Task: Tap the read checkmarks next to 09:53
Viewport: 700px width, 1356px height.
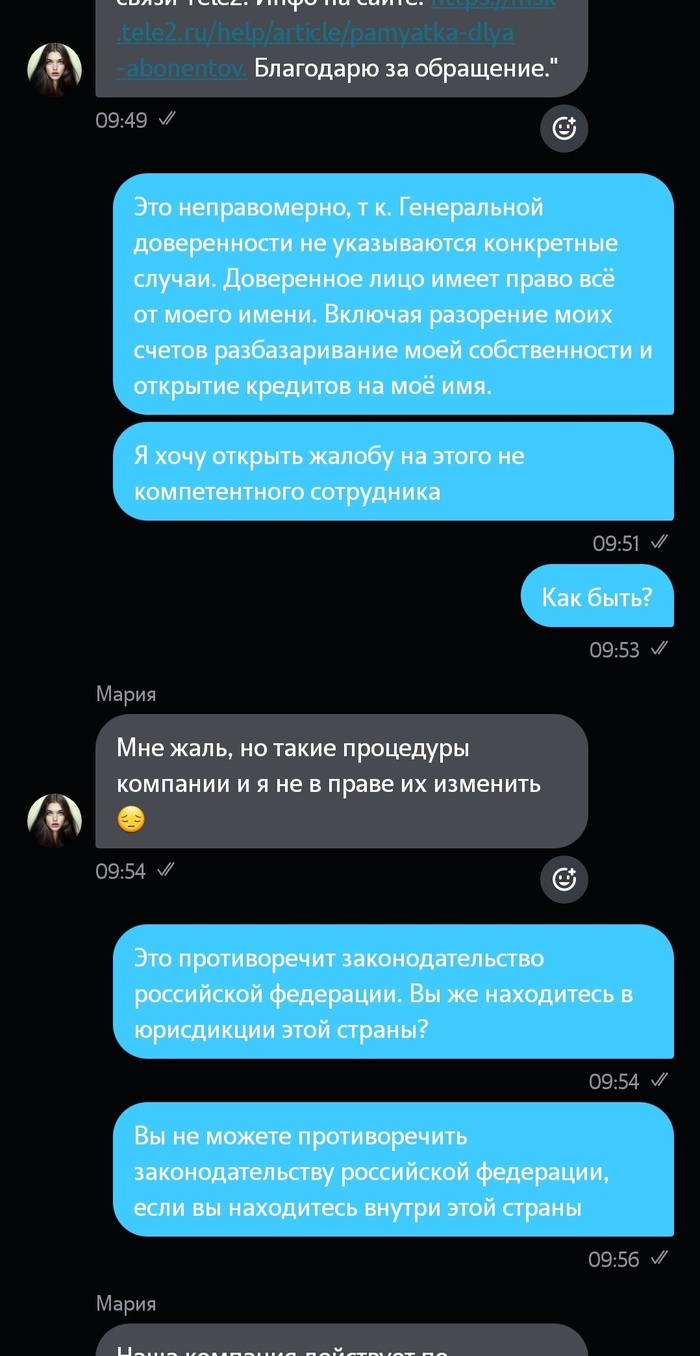Action: click(x=658, y=648)
